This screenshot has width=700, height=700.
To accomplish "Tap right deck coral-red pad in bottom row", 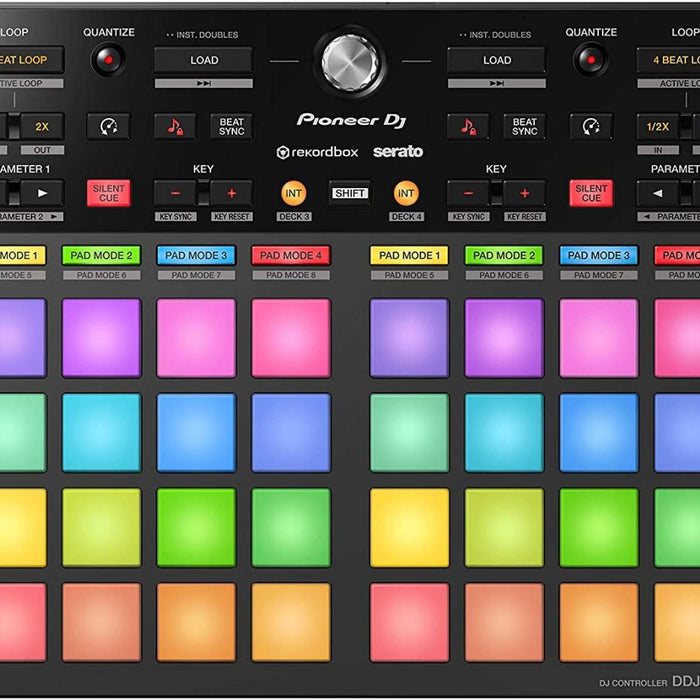I will [x=409, y=622].
